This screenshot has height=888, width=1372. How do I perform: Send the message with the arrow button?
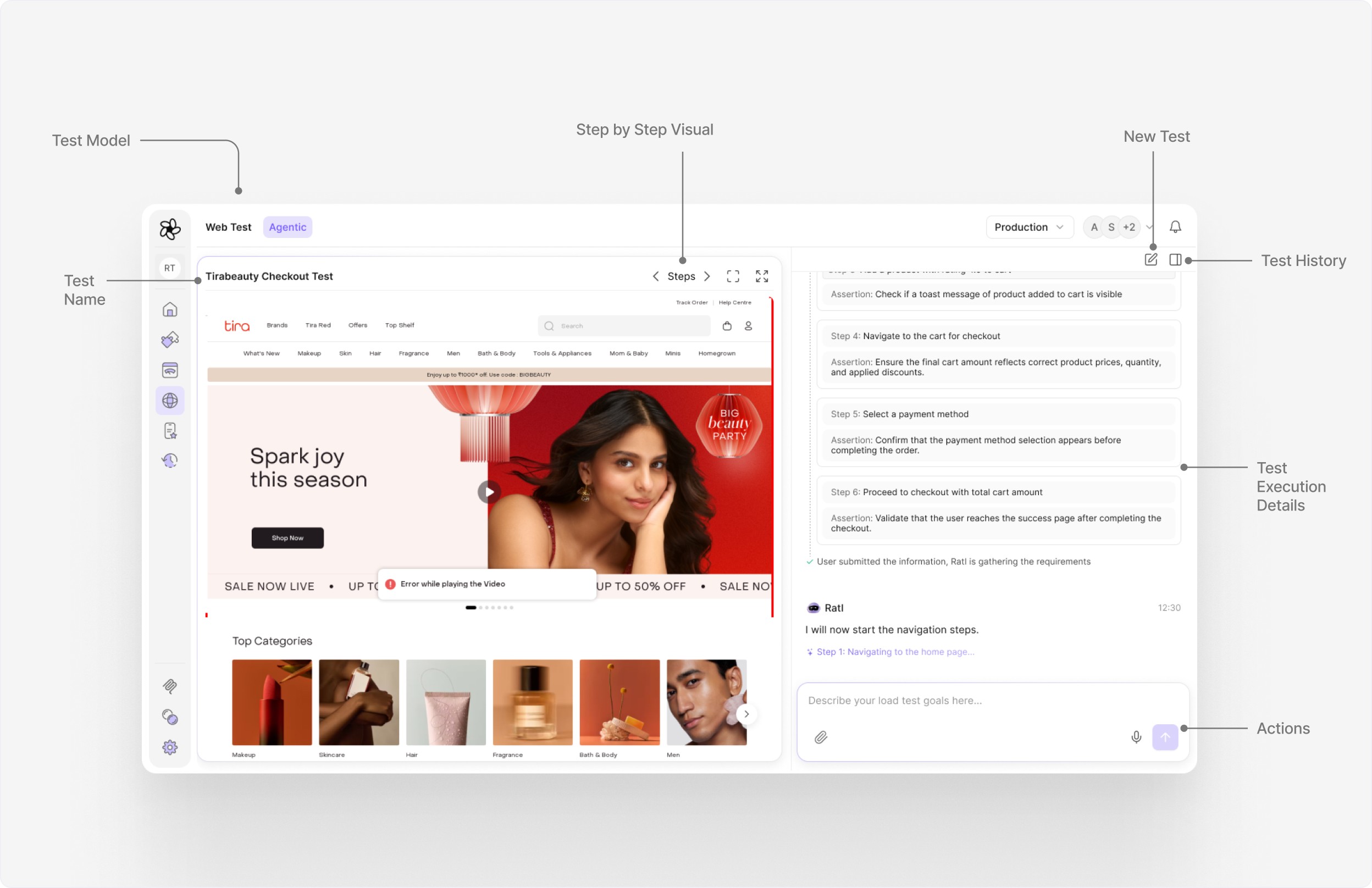(1164, 737)
